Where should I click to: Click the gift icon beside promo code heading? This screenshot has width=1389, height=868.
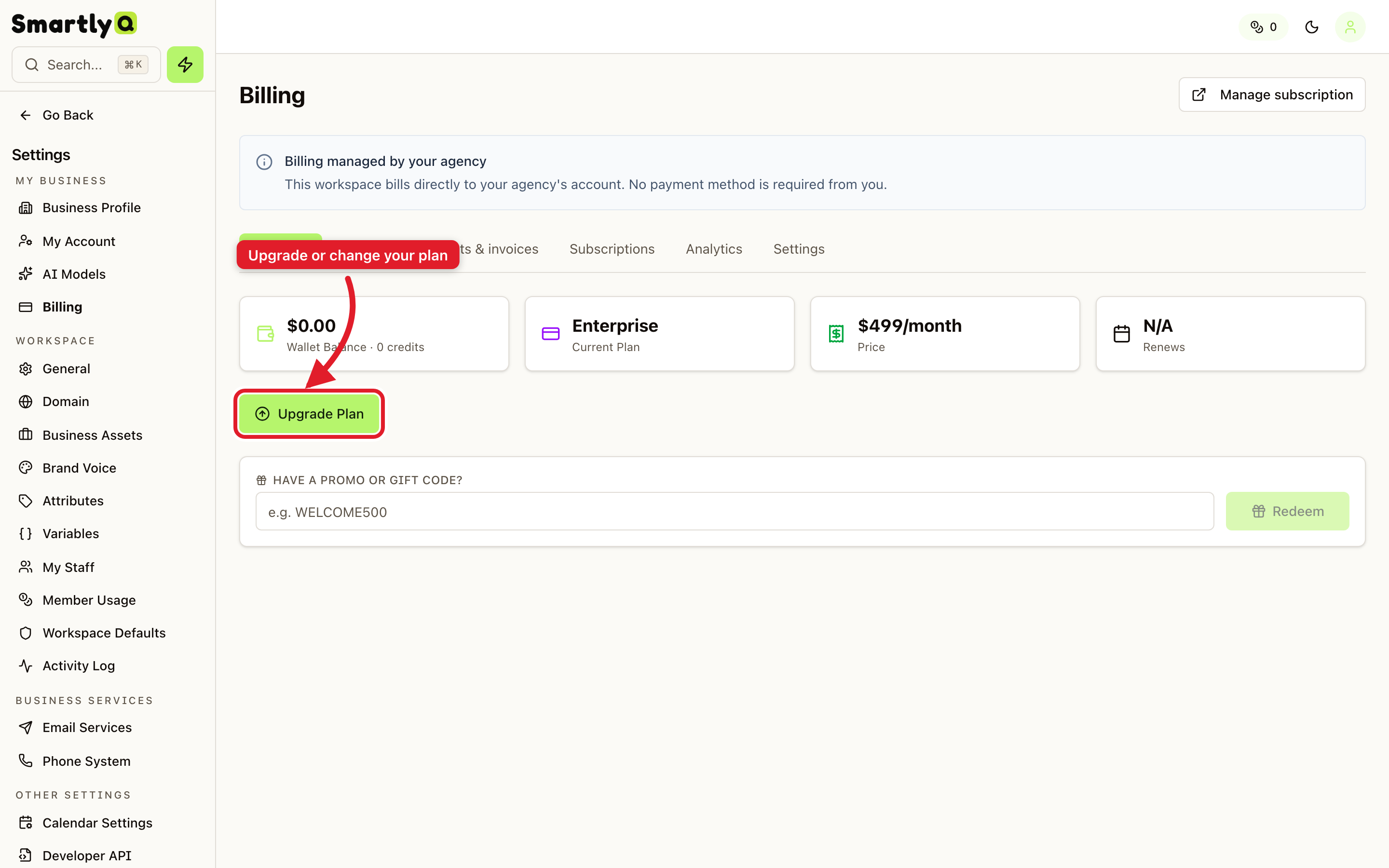click(261, 480)
